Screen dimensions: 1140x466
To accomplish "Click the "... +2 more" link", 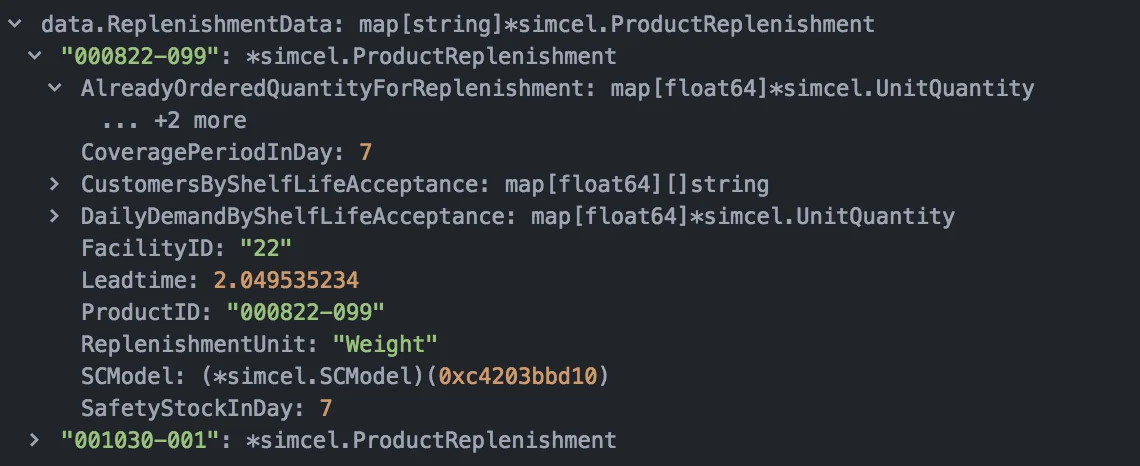I will pos(174,120).
